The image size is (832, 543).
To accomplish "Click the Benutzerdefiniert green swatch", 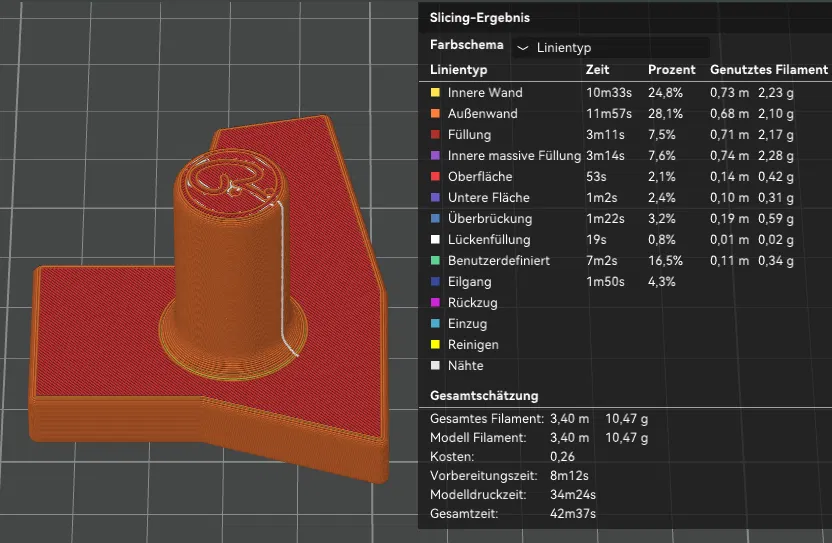I will coord(435,261).
